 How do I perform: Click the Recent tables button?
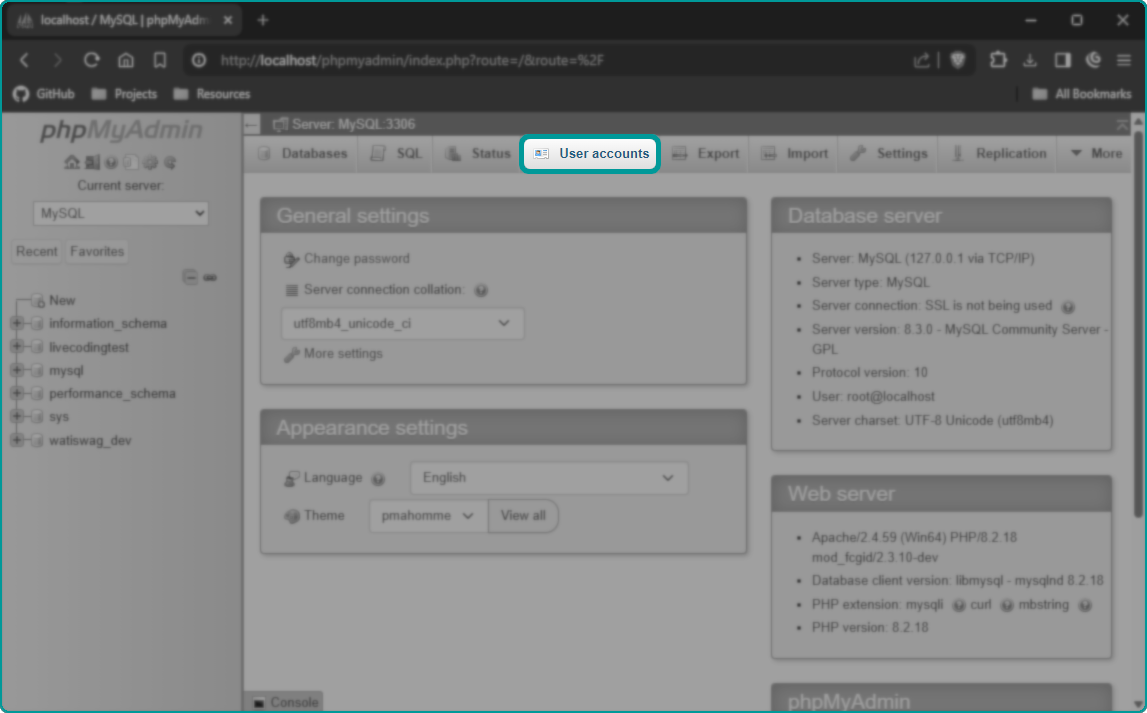(x=37, y=252)
